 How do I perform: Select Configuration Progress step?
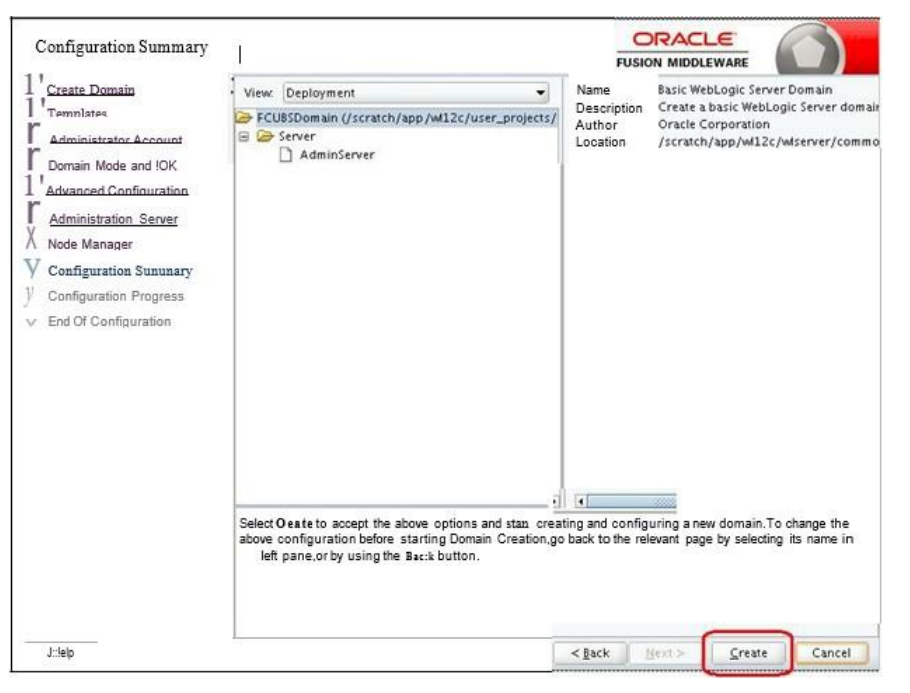[x=115, y=296]
